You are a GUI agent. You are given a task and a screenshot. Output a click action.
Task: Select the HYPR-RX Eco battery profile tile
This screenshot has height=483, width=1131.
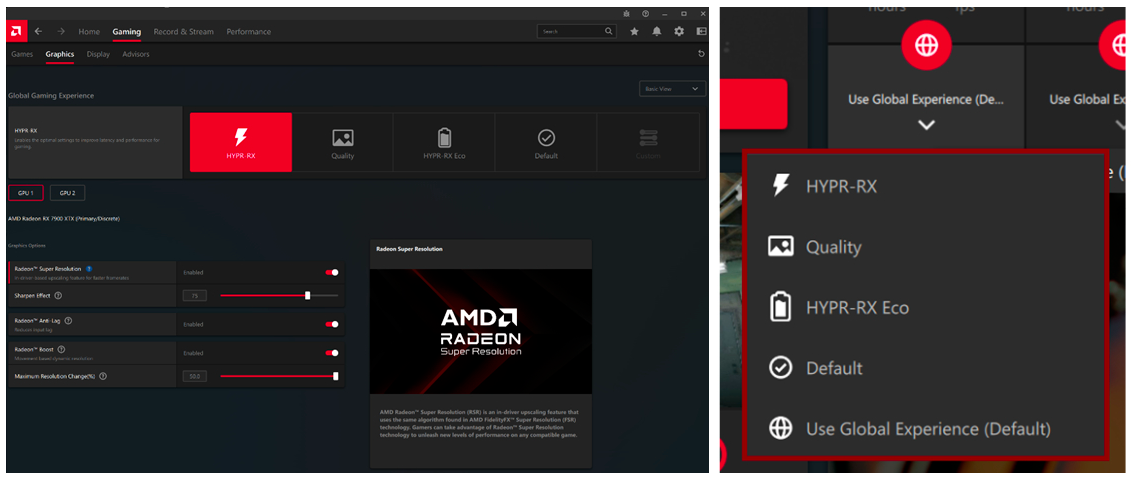point(444,142)
